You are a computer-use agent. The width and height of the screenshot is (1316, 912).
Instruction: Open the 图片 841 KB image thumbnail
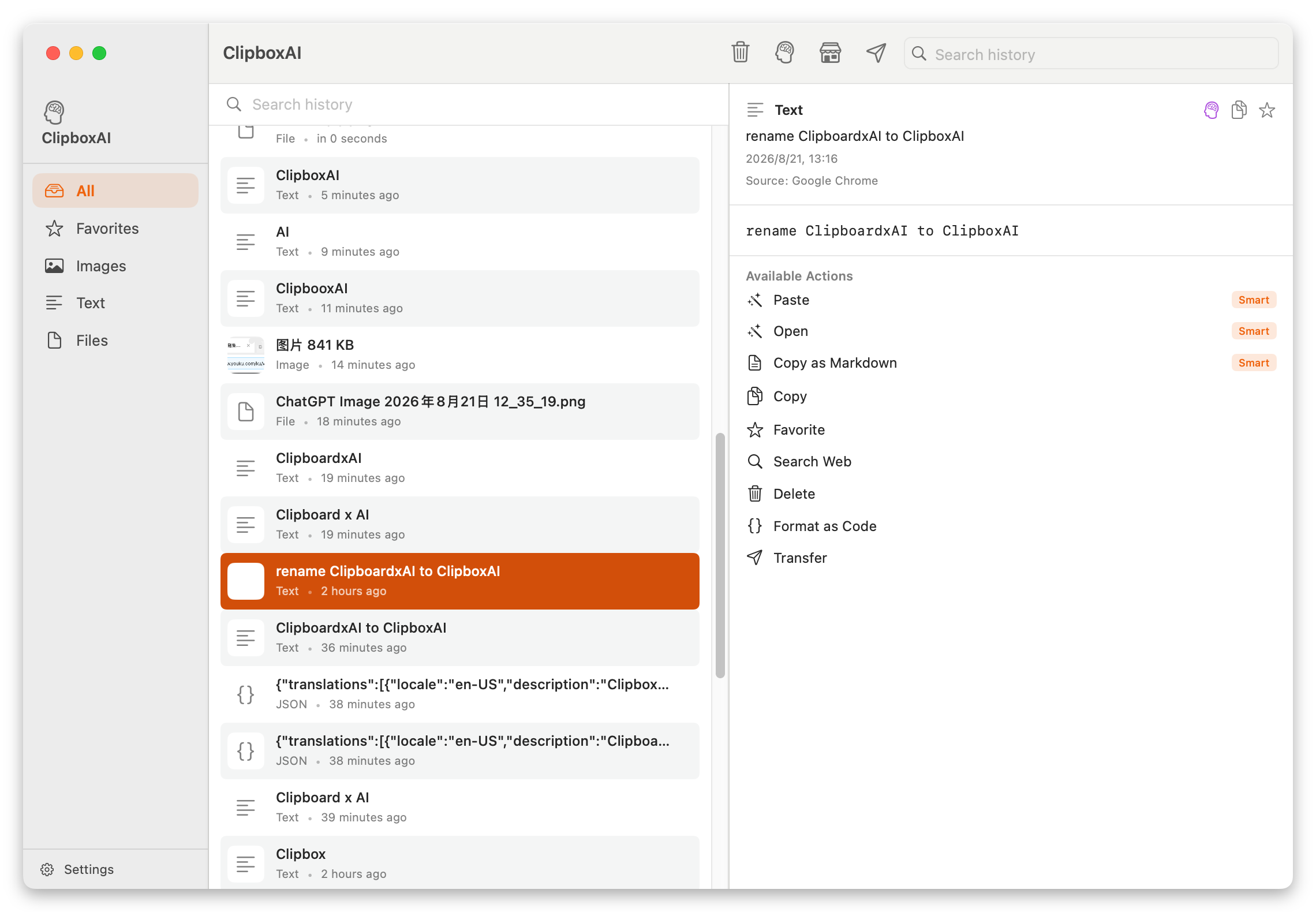246,355
